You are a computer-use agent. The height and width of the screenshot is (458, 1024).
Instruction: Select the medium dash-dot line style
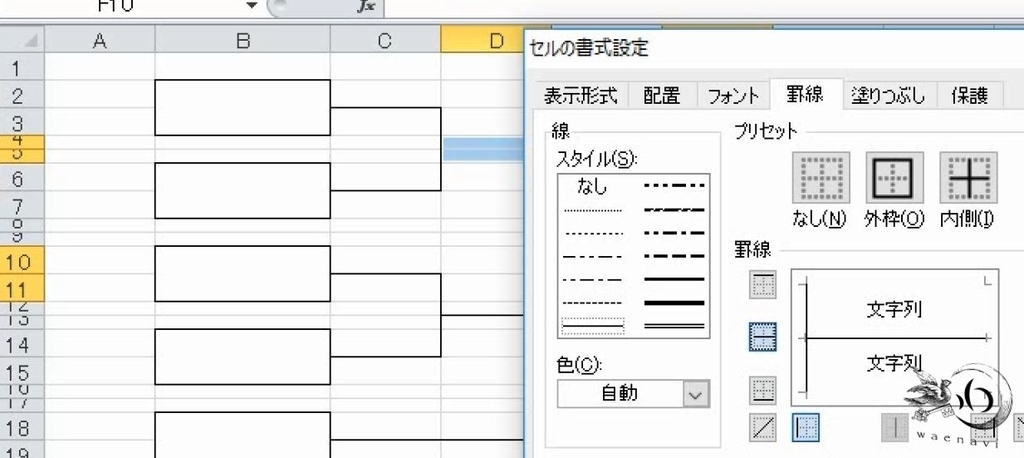(x=675, y=233)
